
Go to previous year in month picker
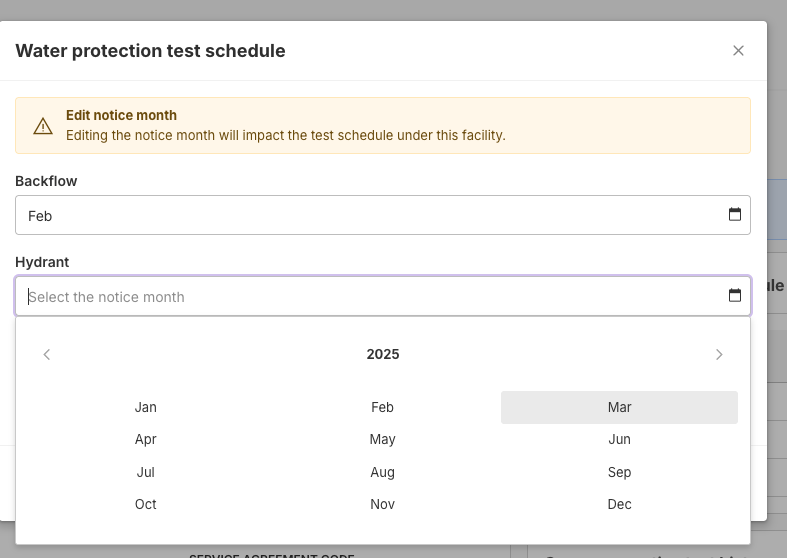pyautogui.click(x=47, y=354)
